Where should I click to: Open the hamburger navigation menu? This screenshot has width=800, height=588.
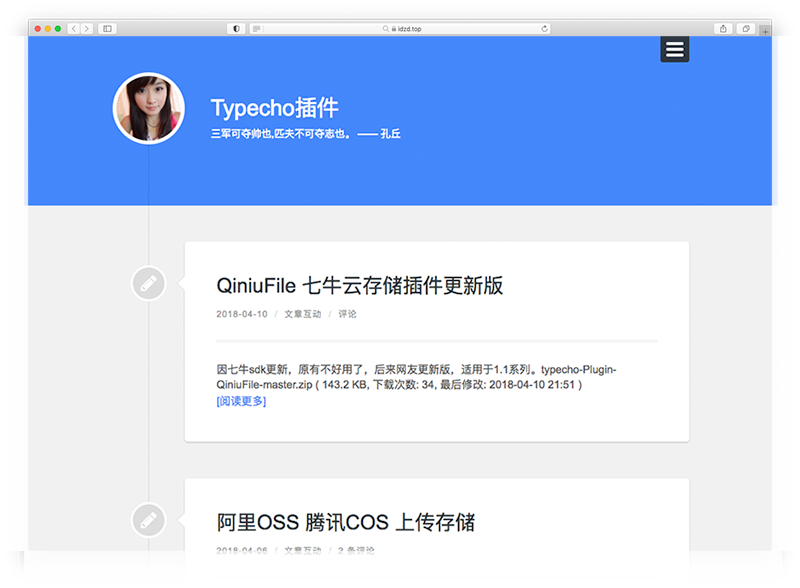click(x=675, y=49)
